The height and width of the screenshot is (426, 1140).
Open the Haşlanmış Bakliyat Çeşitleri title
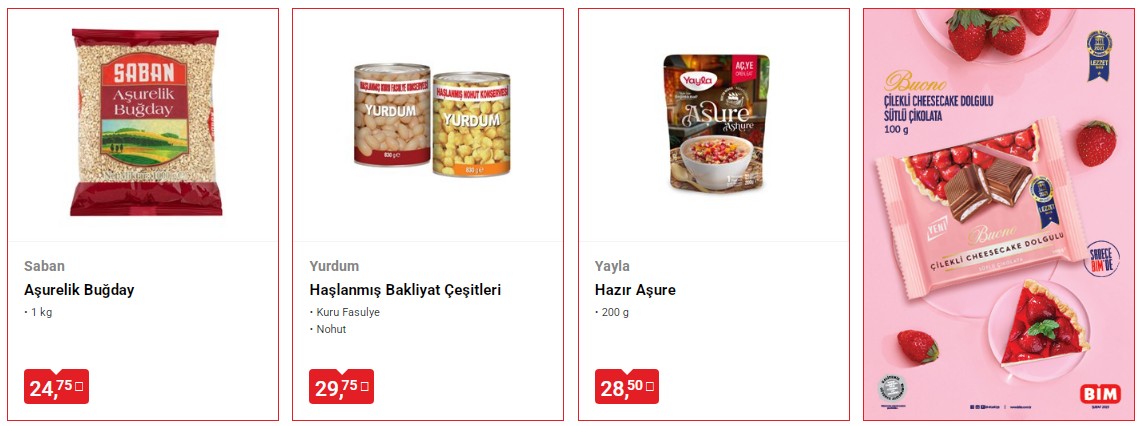[405, 290]
